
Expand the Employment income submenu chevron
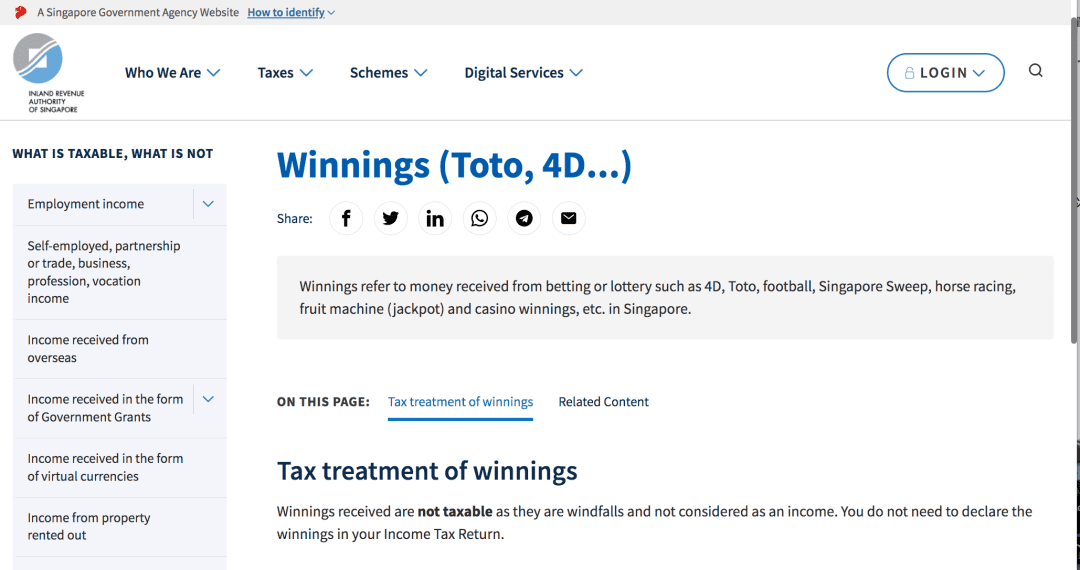(208, 204)
